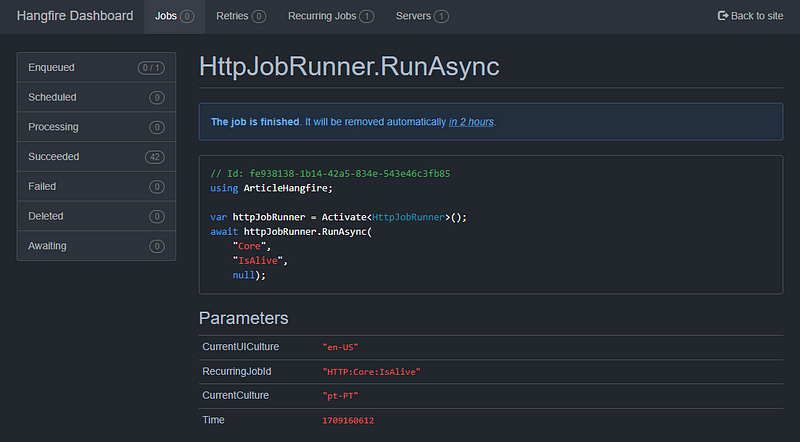Click the HttpJobRunner type name in code
Image resolution: width=800 pixels, height=442 pixels.
[409, 217]
